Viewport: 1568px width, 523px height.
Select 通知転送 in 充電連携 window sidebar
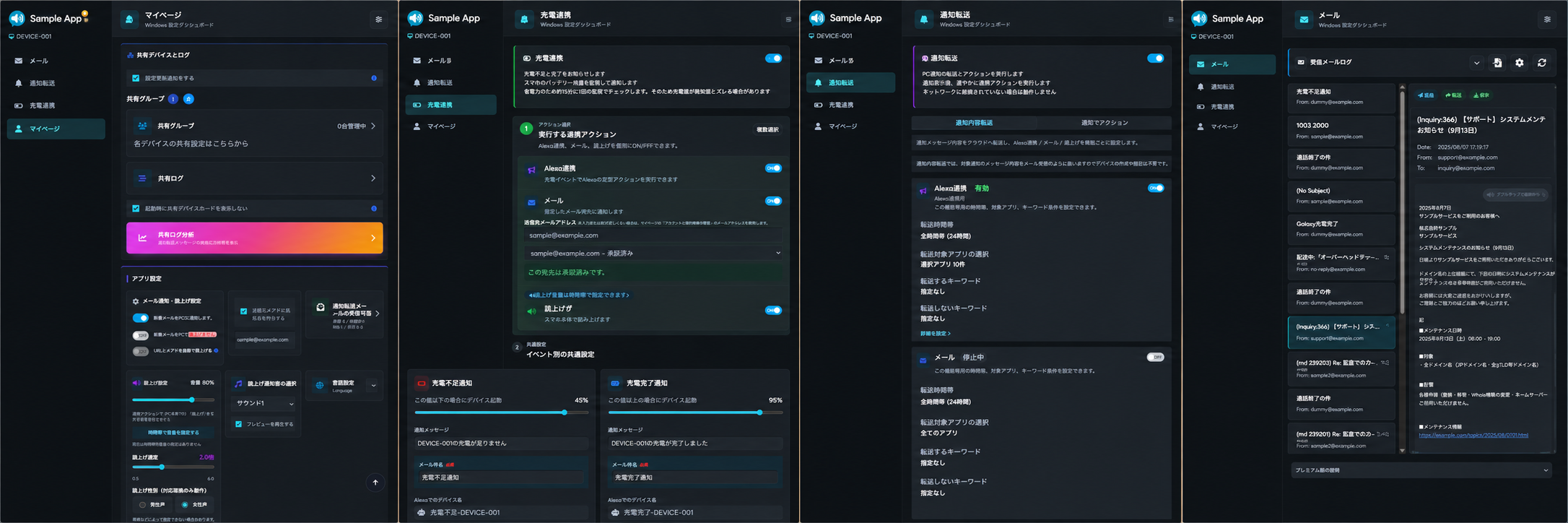[450, 83]
